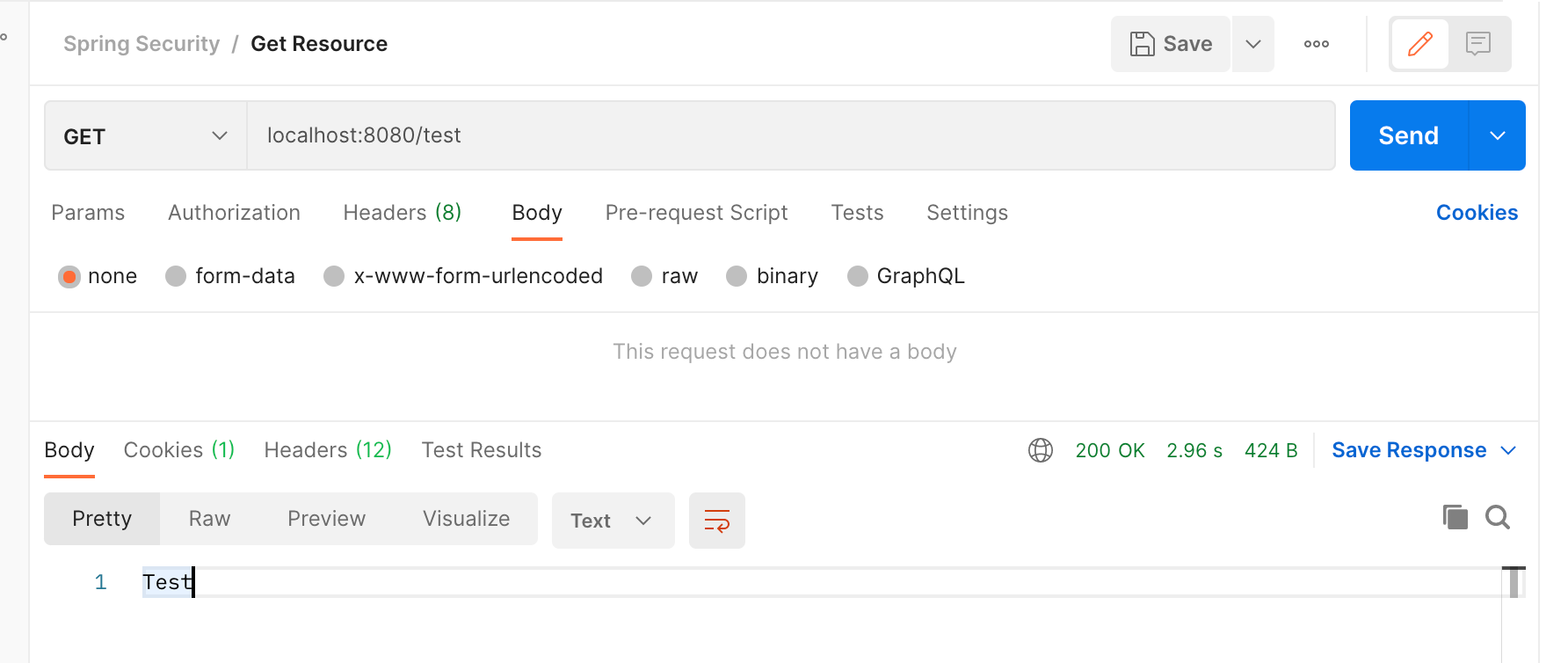The height and width of the screenshot is (663, 1568).
Task: Open the three-dot more actions menu
Action: tap(1316, 44)
